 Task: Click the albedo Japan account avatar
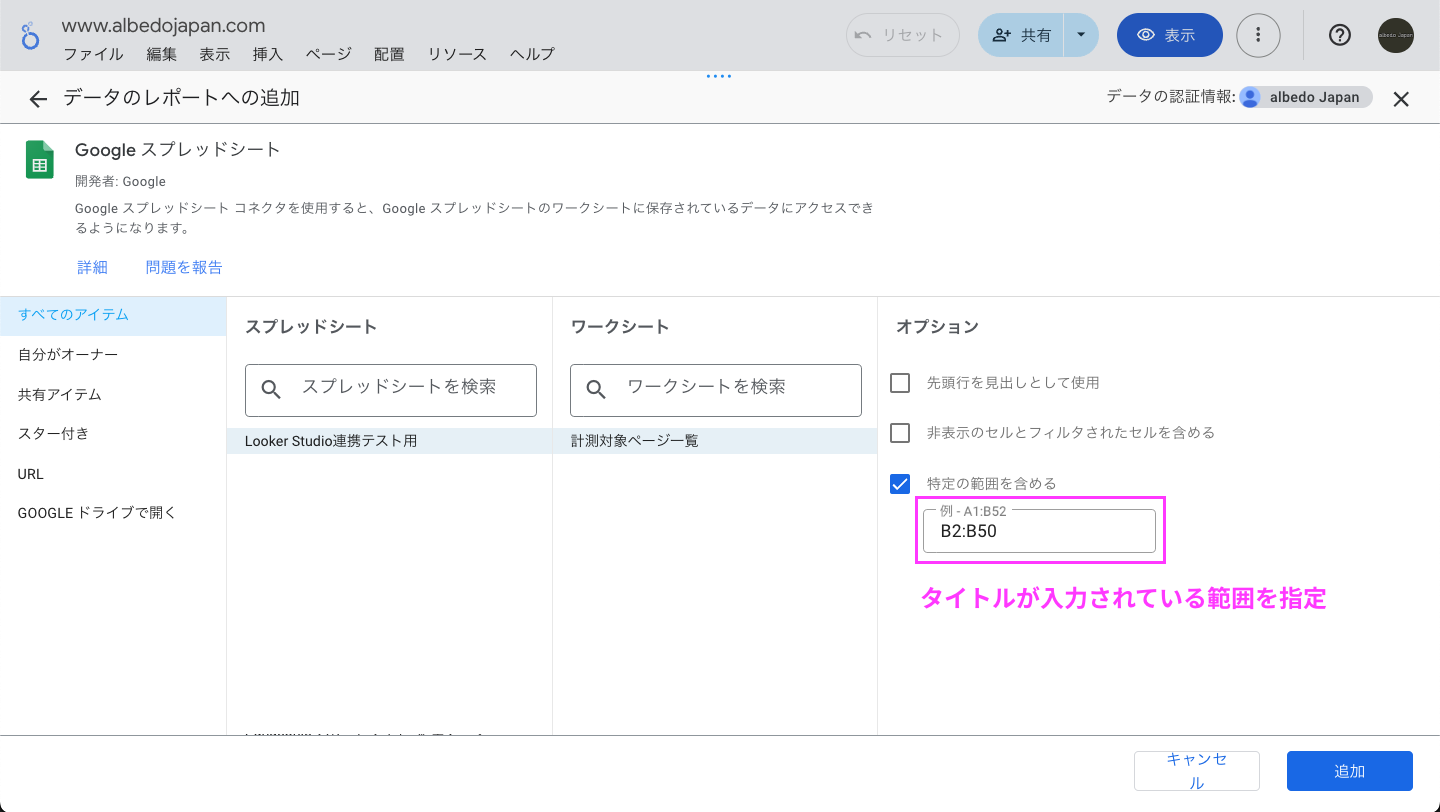pos(1396,35)
